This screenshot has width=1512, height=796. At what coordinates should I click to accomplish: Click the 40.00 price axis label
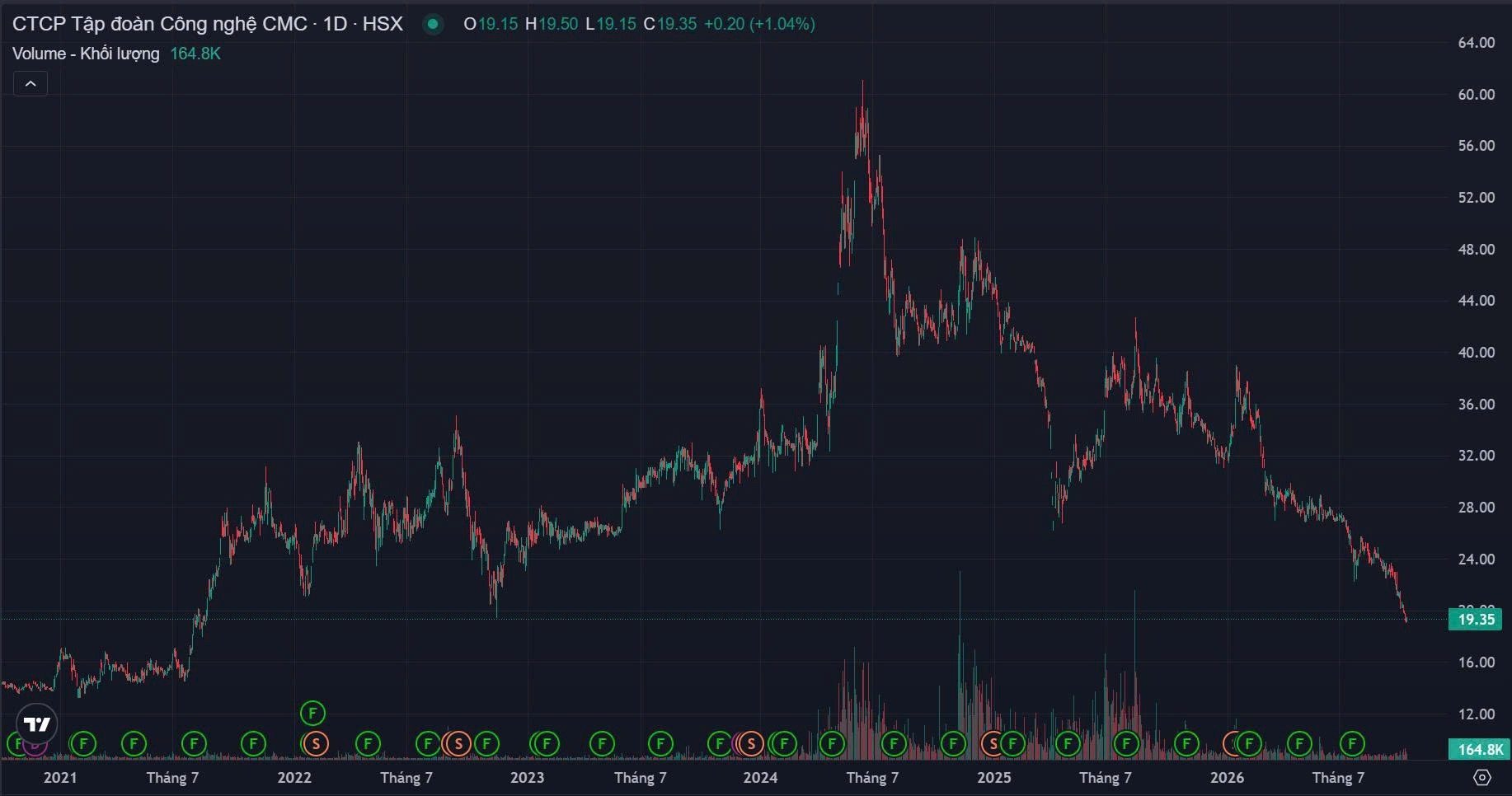coord(1476,353)
